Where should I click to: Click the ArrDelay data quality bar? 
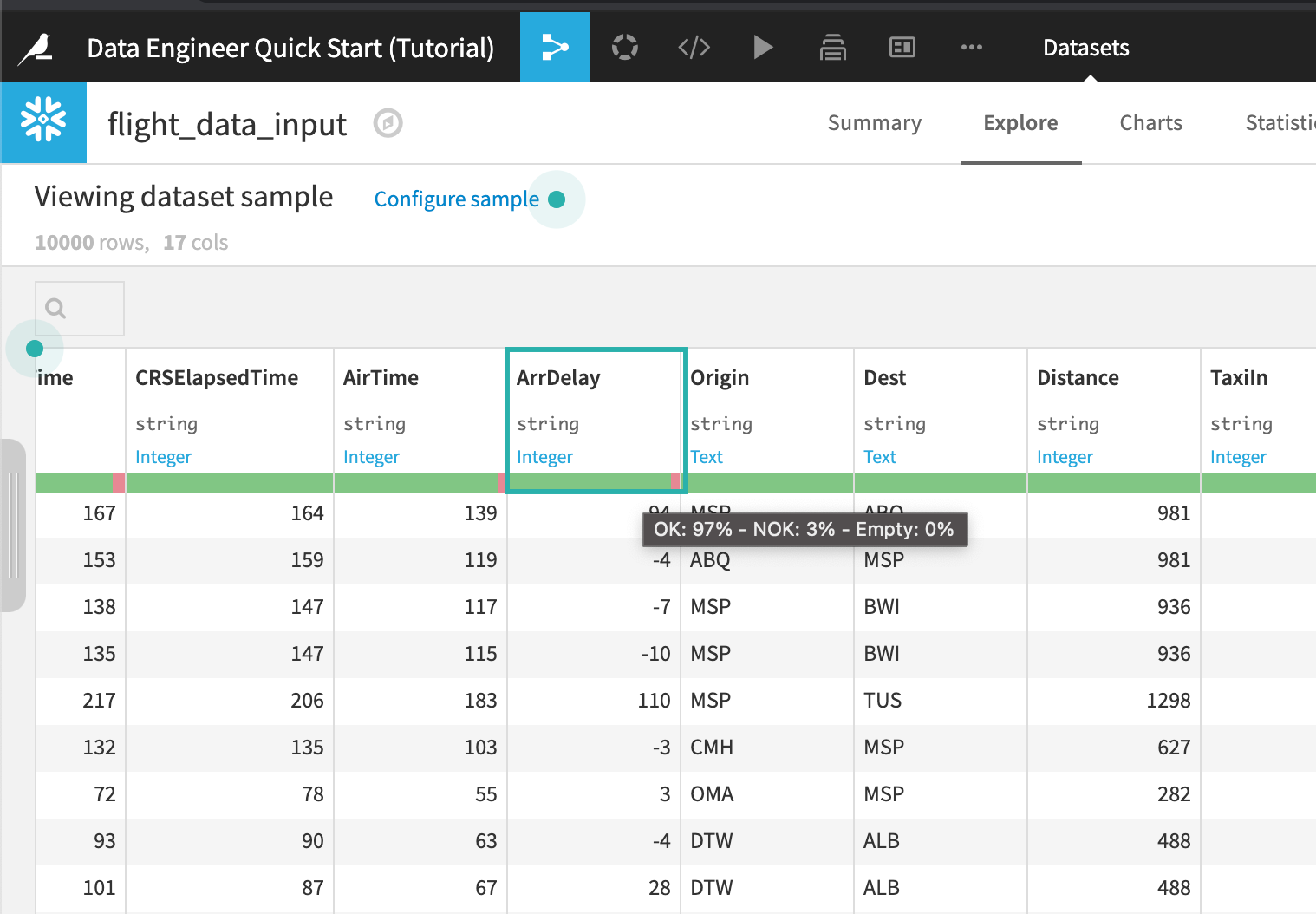594,482
